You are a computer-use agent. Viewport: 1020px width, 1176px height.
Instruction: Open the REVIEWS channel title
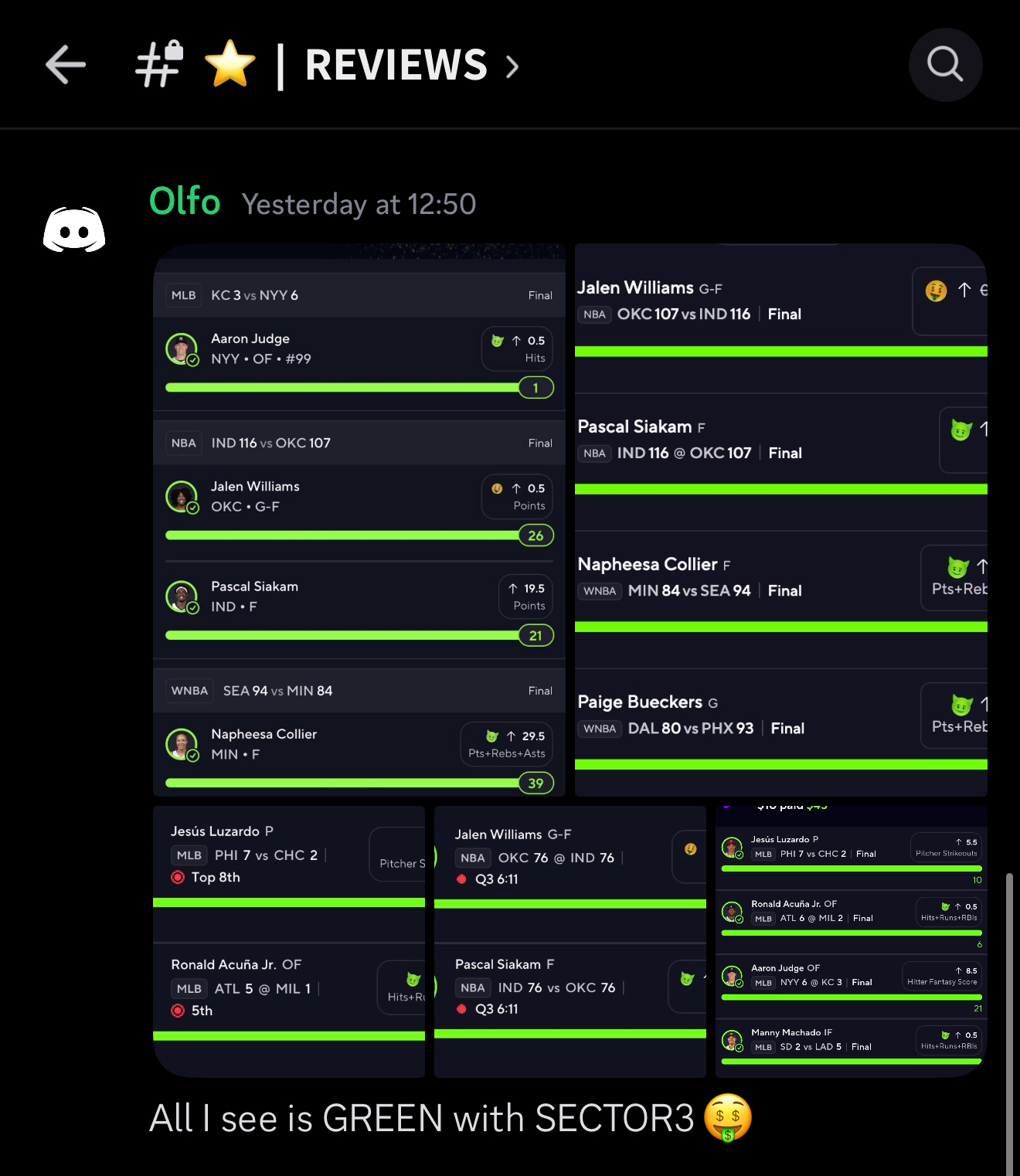396,65
